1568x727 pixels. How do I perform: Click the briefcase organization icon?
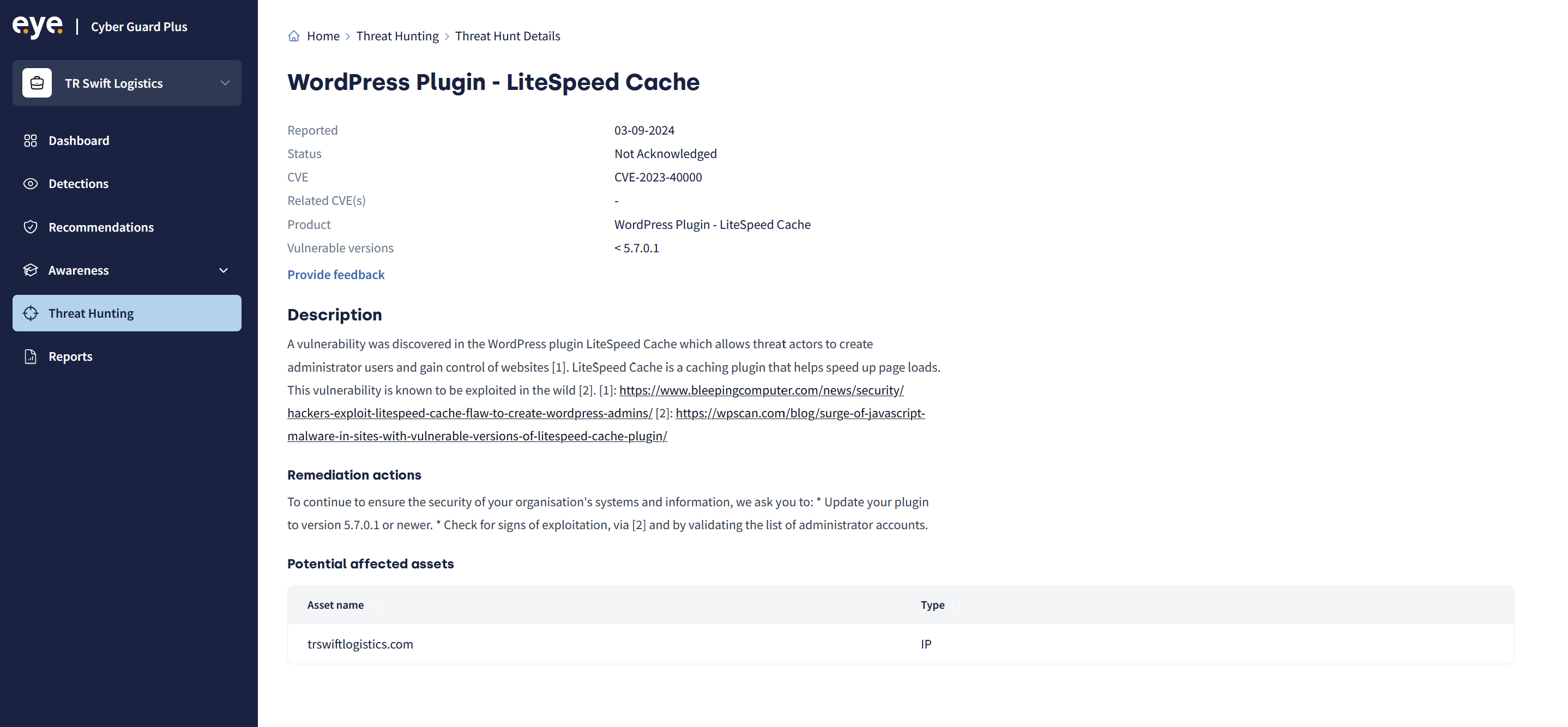click(x=37, y=83)
